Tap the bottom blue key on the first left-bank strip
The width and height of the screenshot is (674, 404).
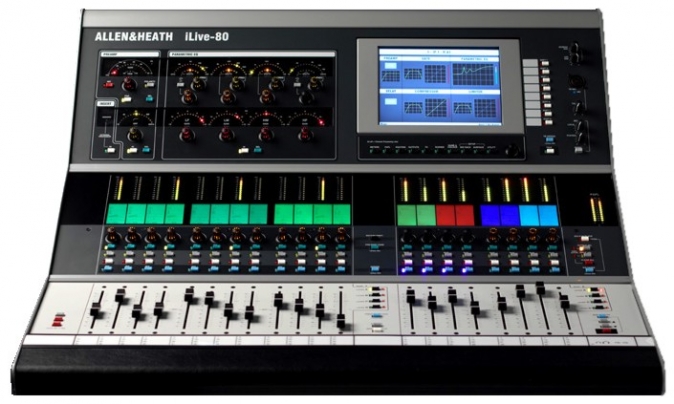(x=108, y=269)
